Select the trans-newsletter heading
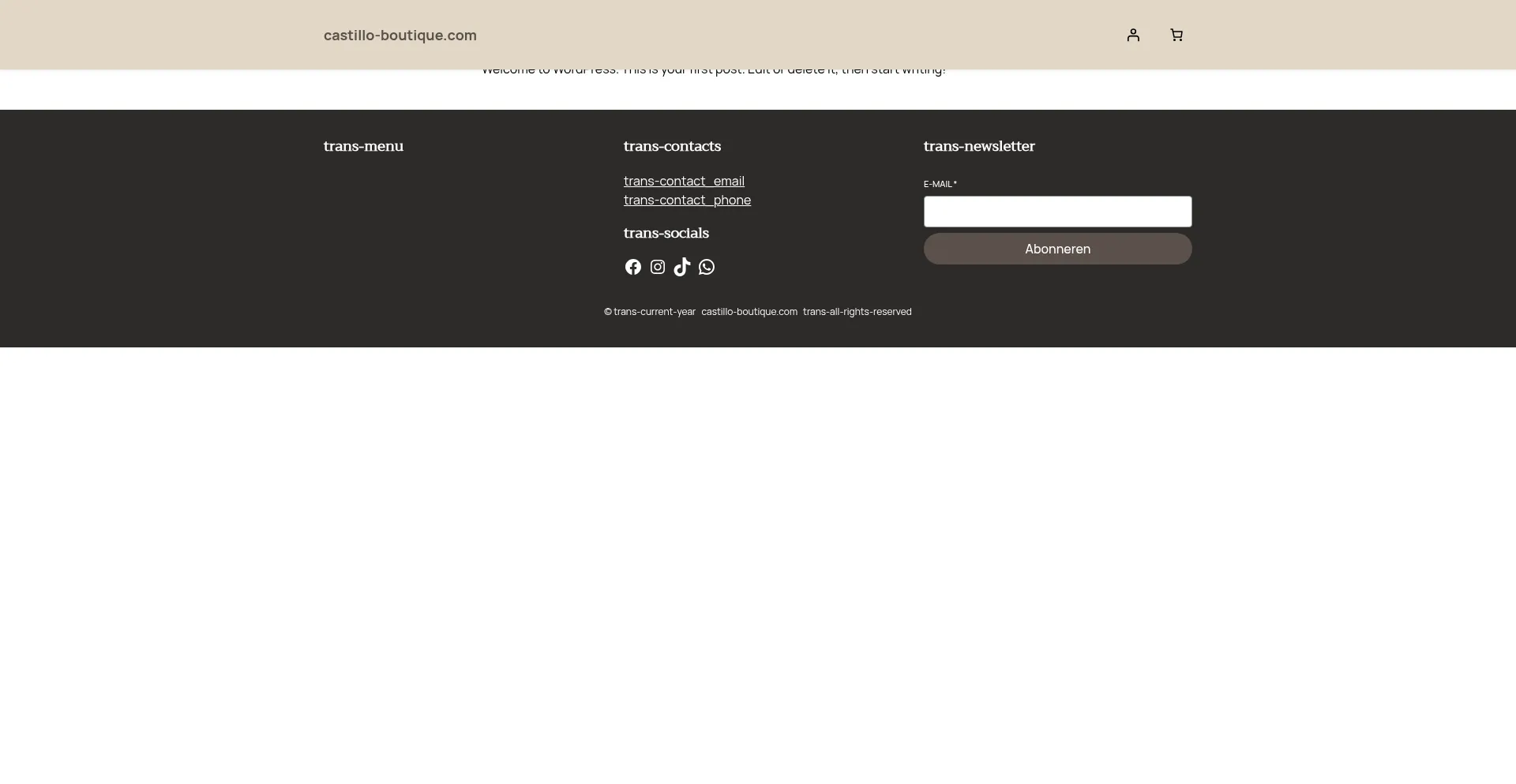The height and width of the screenshot is (784, 1516). tap(979, 146)
